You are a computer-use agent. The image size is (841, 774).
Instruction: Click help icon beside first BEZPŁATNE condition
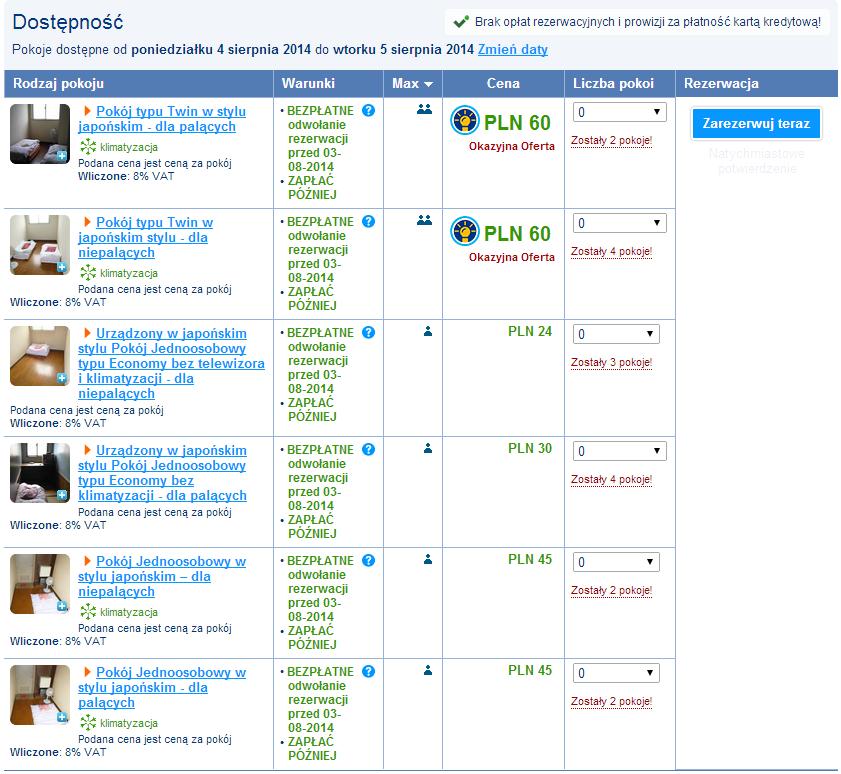[x=368, y=110]
